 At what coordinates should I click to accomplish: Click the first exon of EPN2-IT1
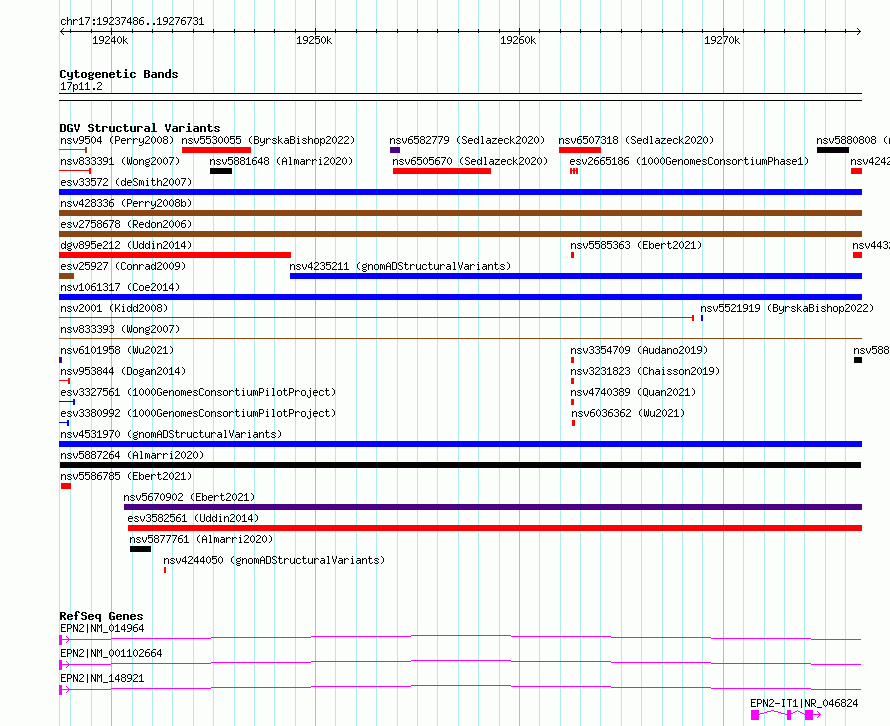coord(755,715)
